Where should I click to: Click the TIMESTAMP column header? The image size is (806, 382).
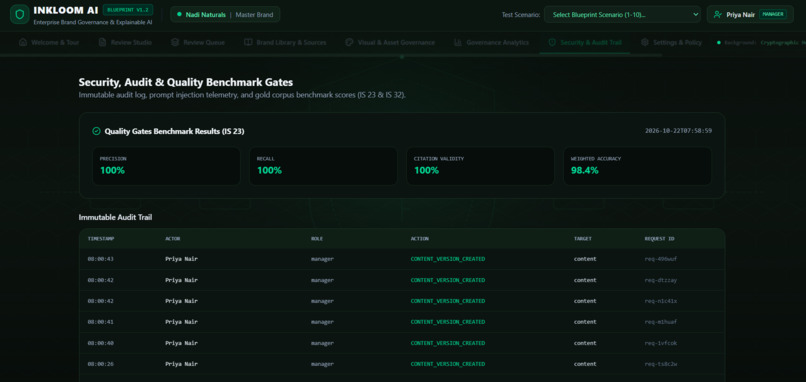[x=101, y=239]
